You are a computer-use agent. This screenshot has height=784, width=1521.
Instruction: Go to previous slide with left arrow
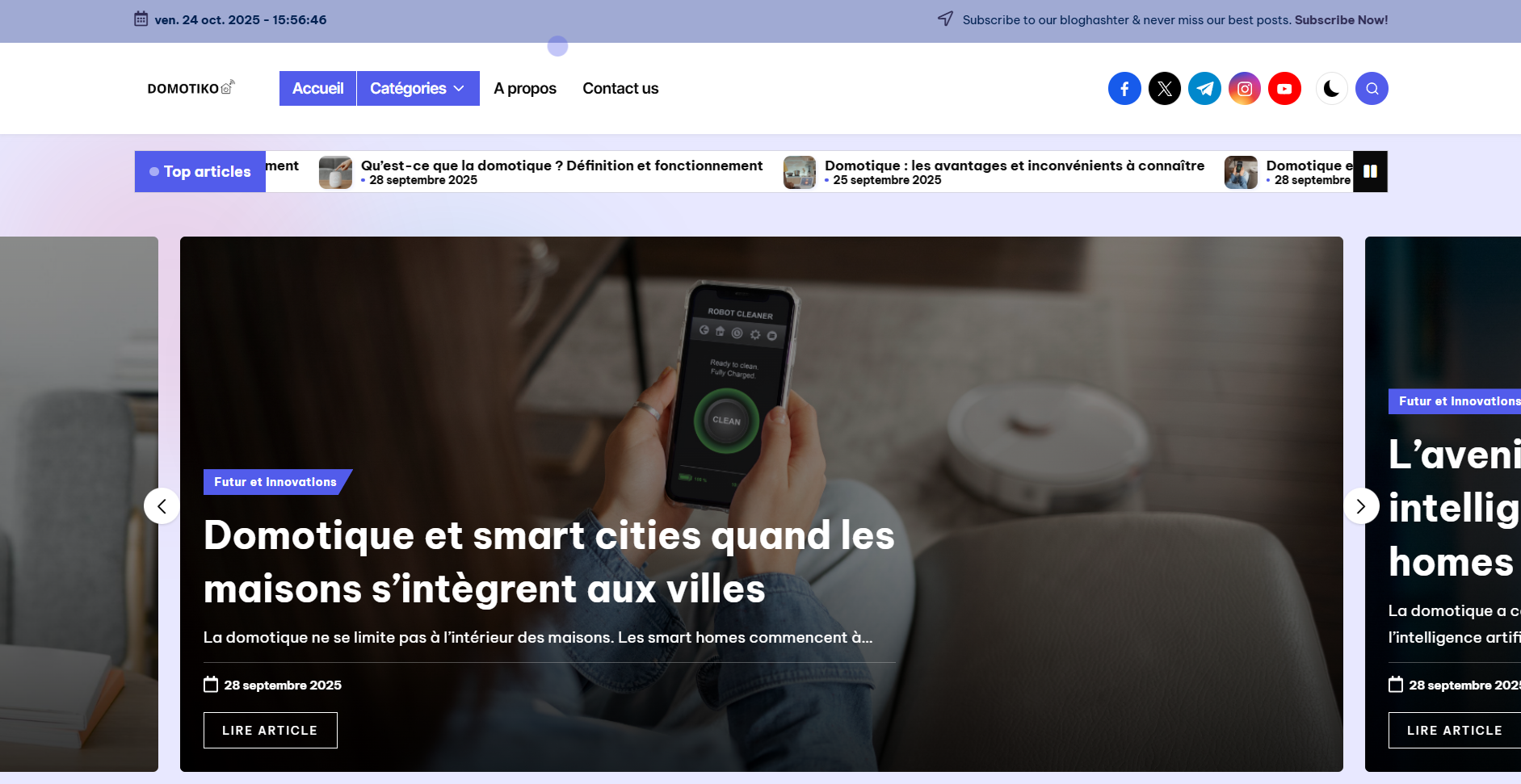[162, 506]
